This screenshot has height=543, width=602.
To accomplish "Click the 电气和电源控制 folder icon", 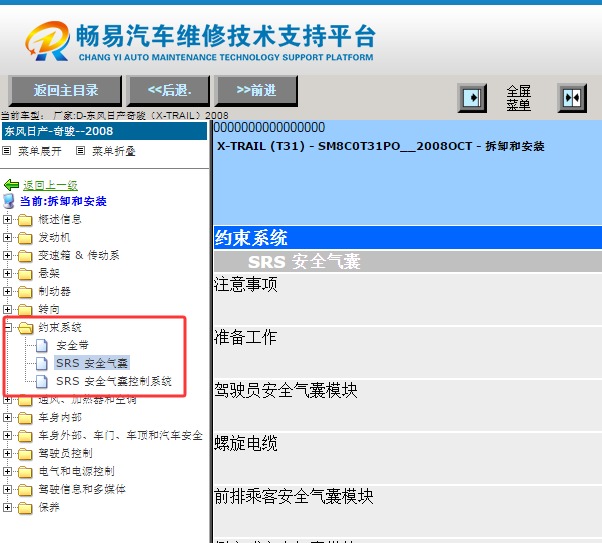I will pos(25,472).
